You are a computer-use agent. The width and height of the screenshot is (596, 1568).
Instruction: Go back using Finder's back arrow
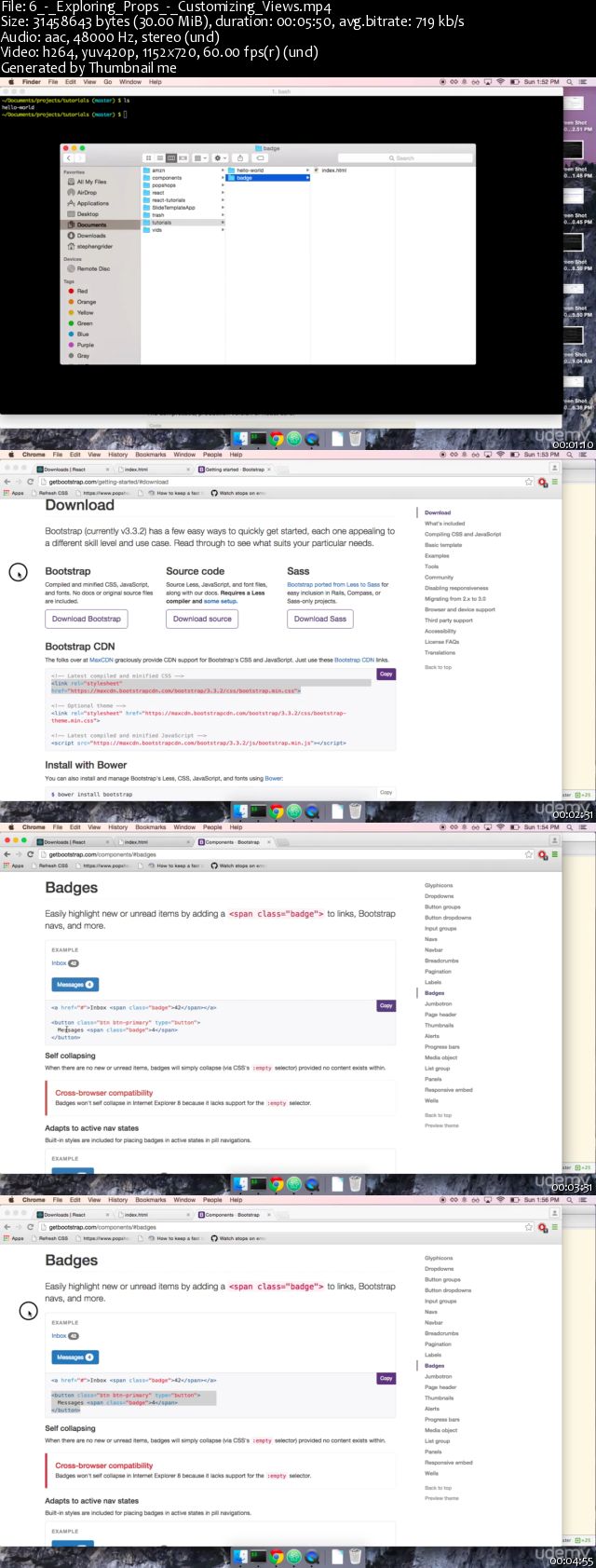67,157
